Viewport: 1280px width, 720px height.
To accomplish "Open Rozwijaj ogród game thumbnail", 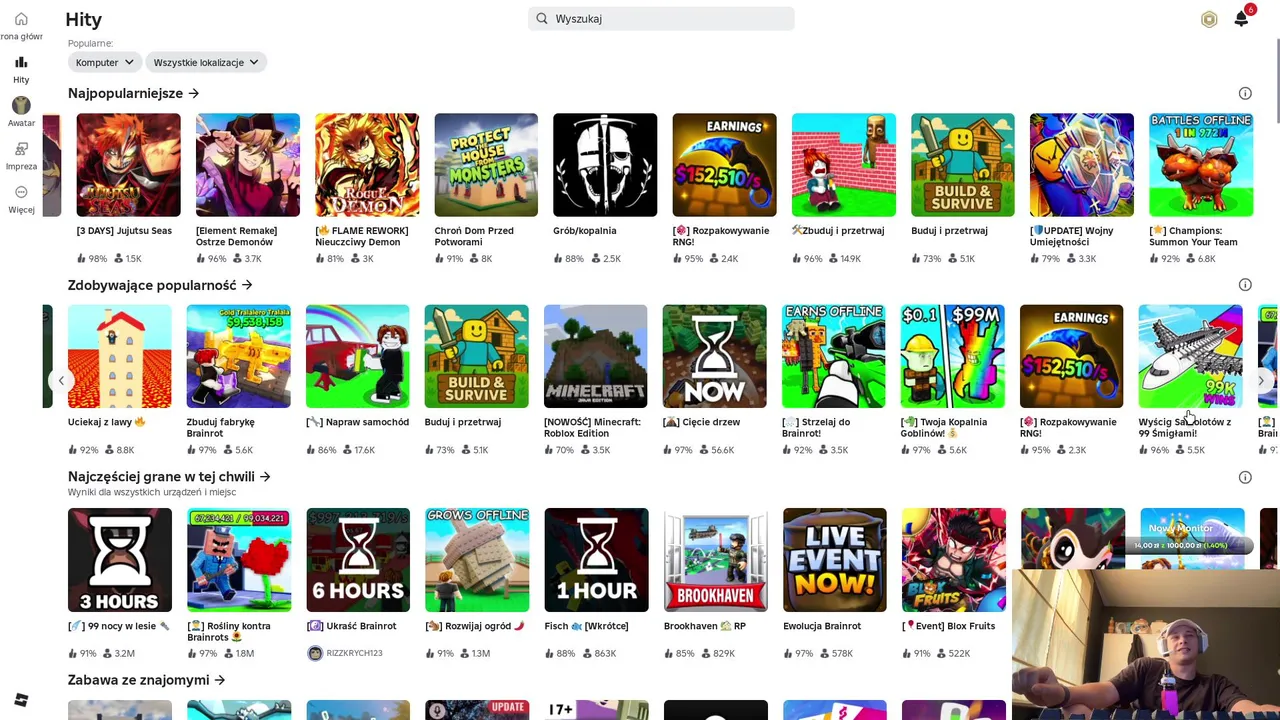I will coord(477,560).
